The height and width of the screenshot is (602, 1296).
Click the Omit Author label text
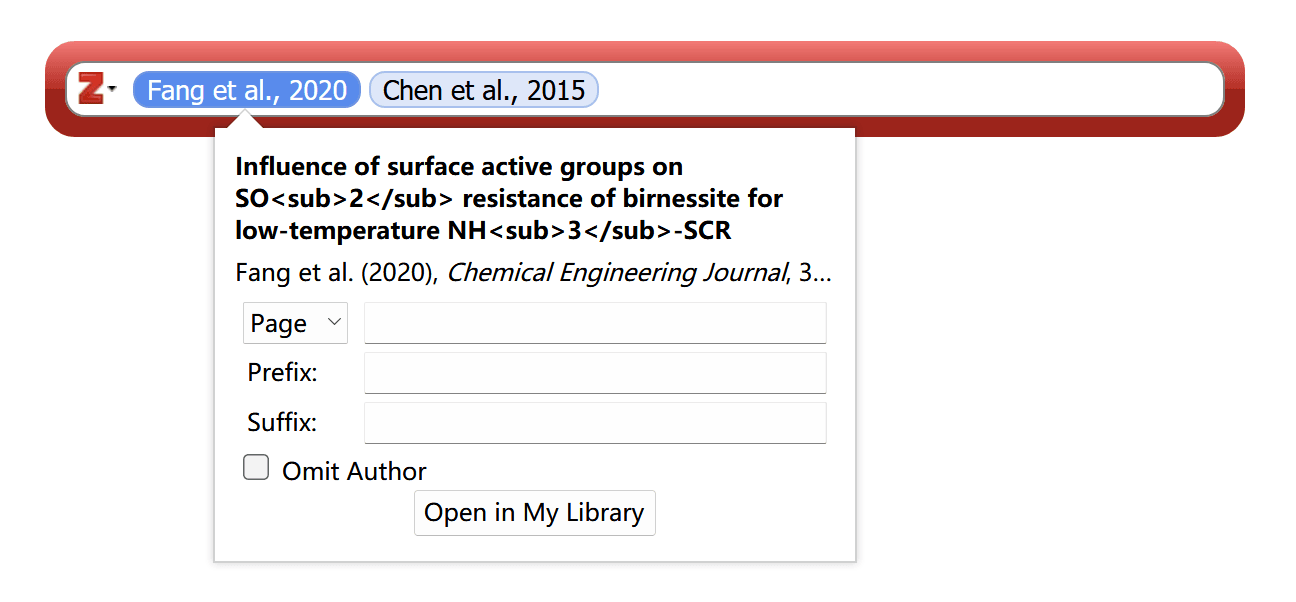(x=354, y=471)
